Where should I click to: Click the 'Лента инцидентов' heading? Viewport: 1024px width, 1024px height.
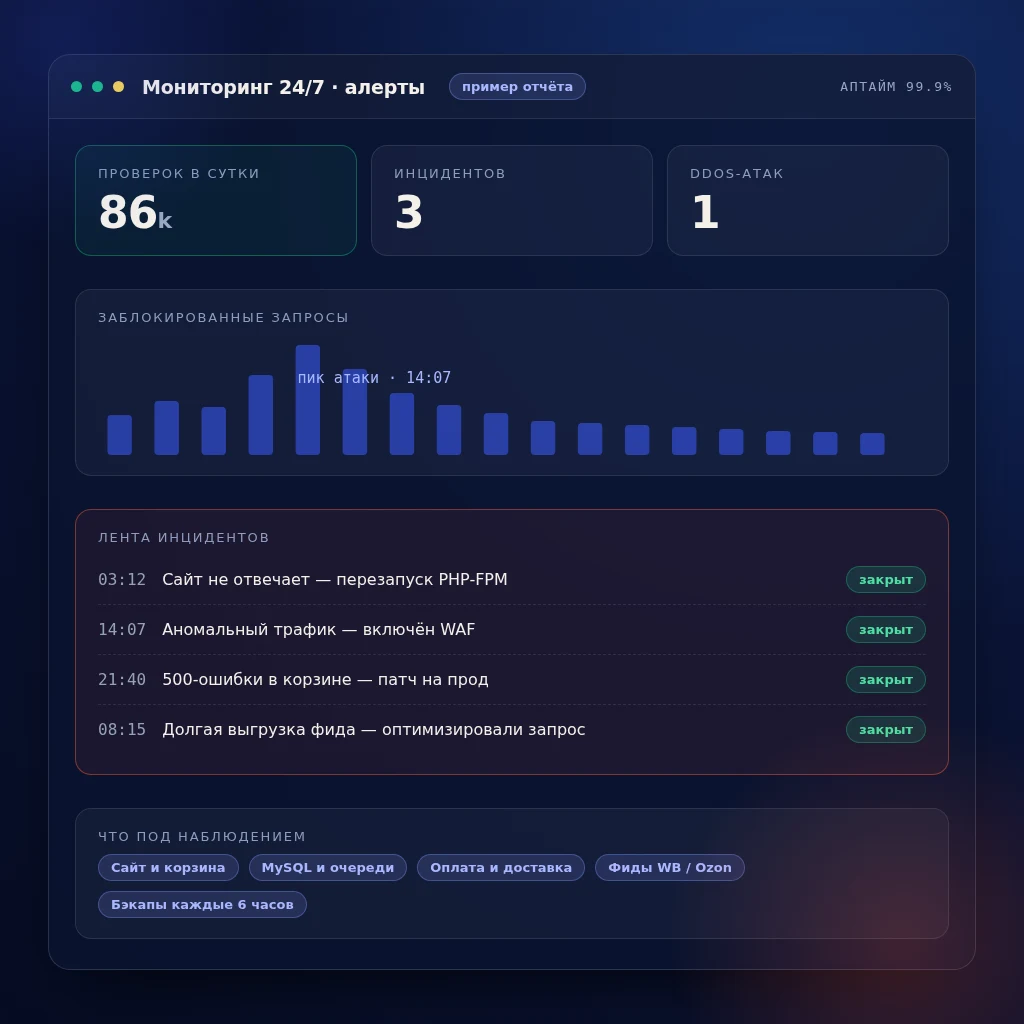pyautogui.click(x=184, y=537)
